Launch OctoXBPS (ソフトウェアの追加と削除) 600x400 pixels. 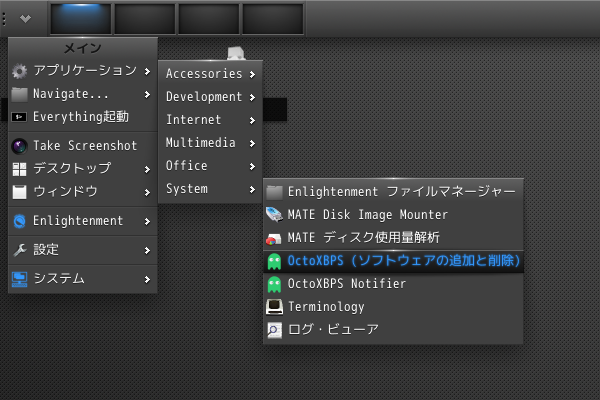click(393, 261)
